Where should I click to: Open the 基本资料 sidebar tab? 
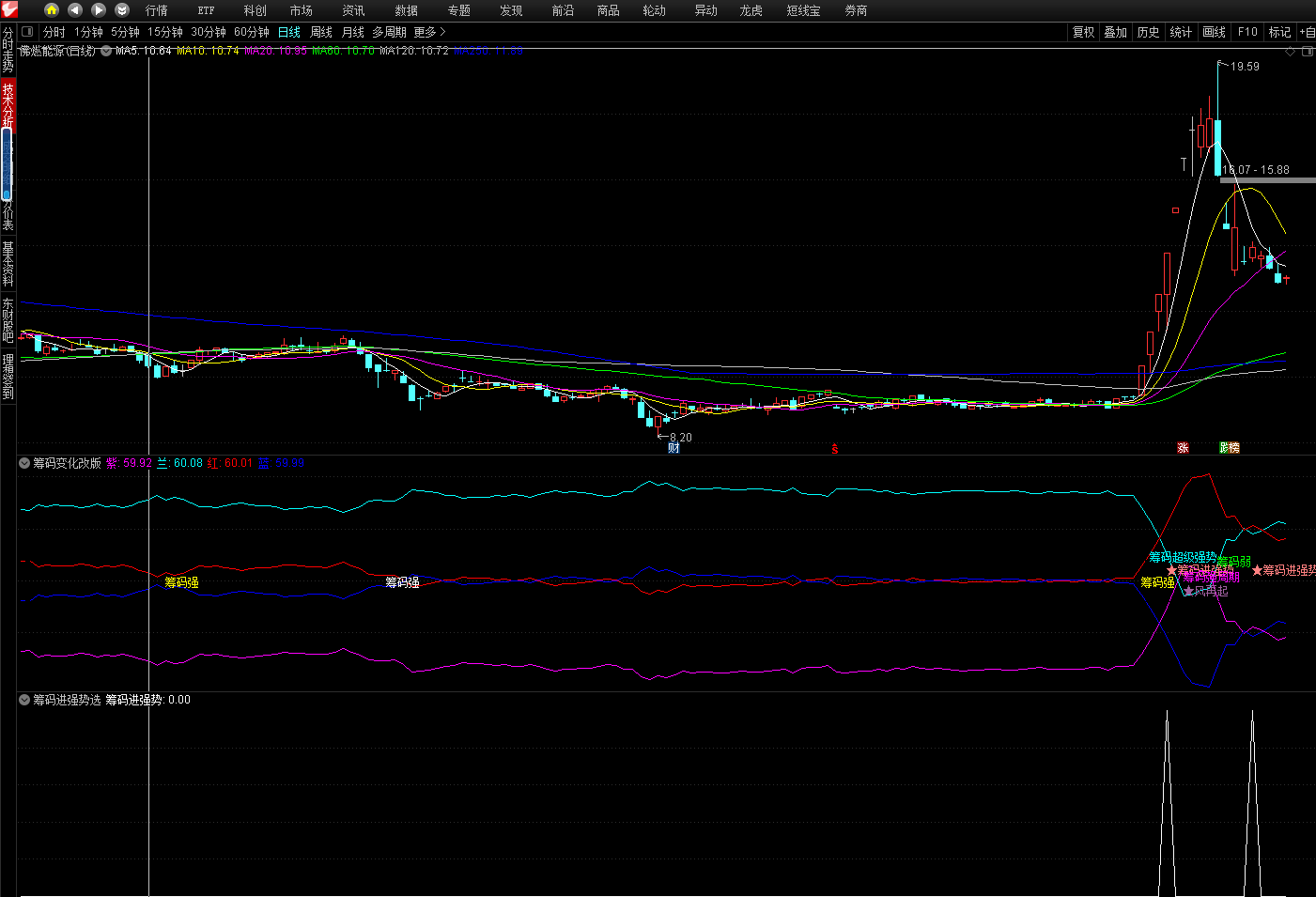point(8,264)
